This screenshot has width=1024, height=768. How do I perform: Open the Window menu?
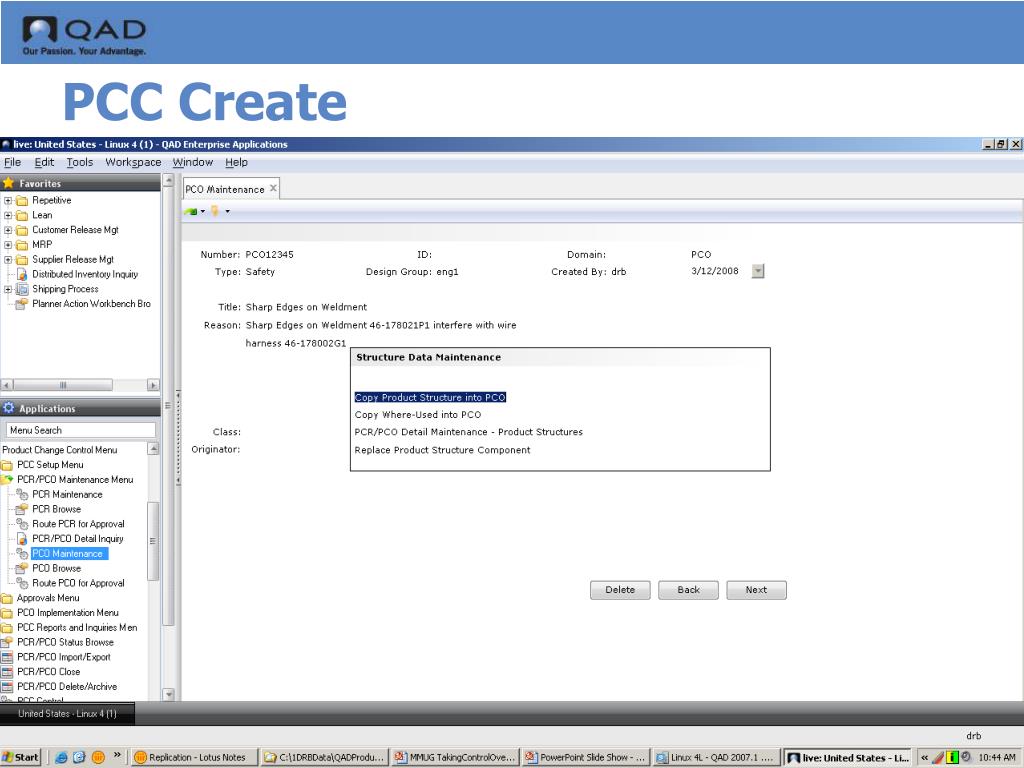coord(193,162)
